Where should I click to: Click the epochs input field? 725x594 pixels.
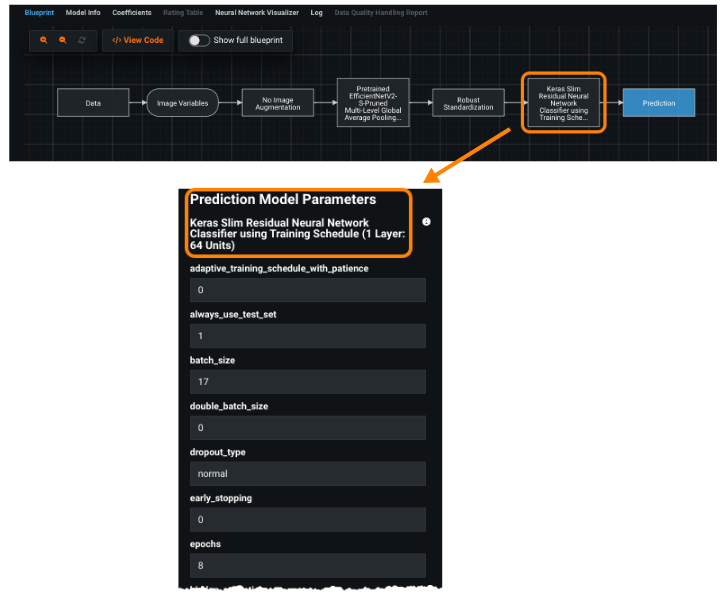[307, 565]
